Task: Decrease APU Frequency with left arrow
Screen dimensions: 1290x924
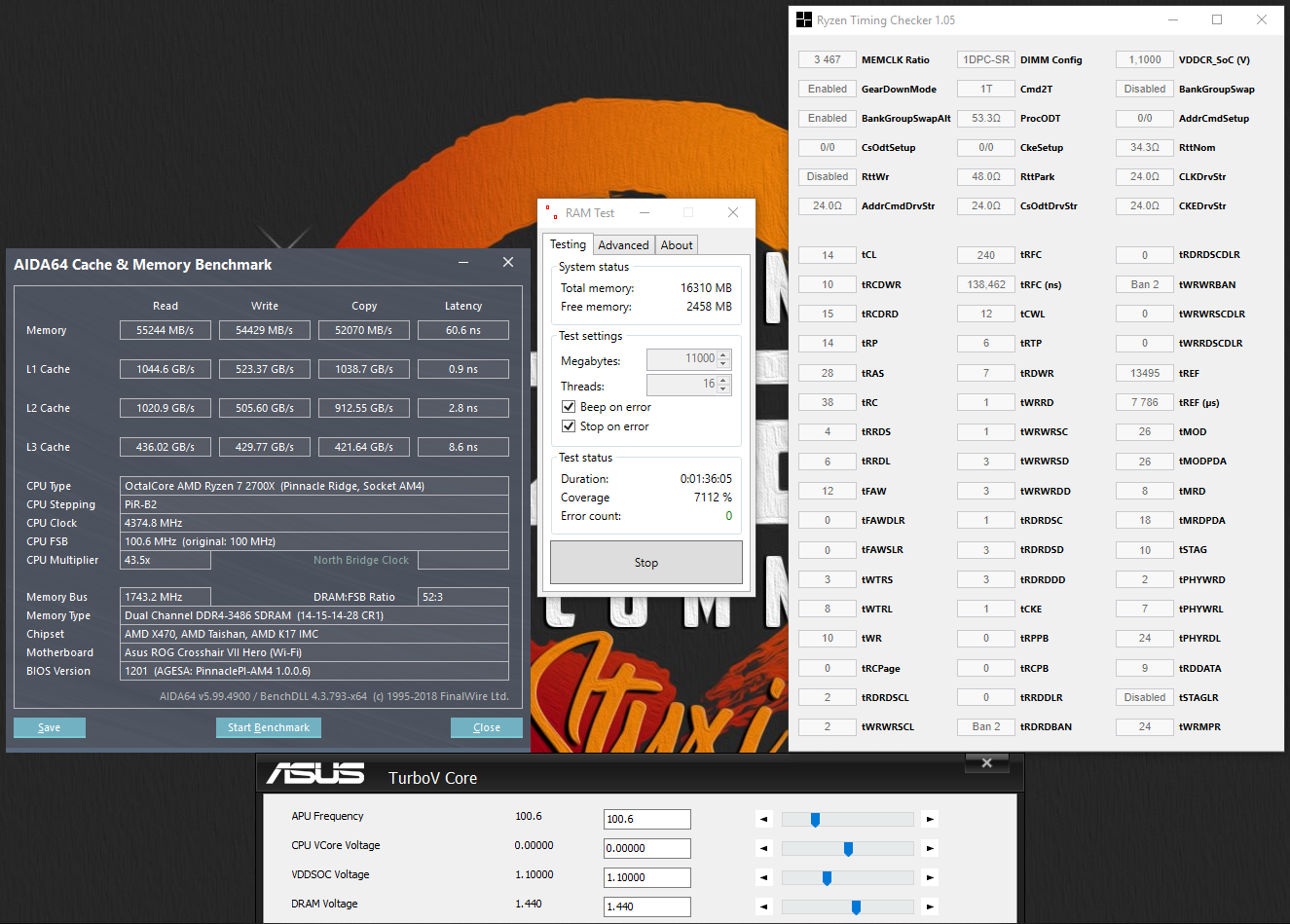Action: pos(764,820)
